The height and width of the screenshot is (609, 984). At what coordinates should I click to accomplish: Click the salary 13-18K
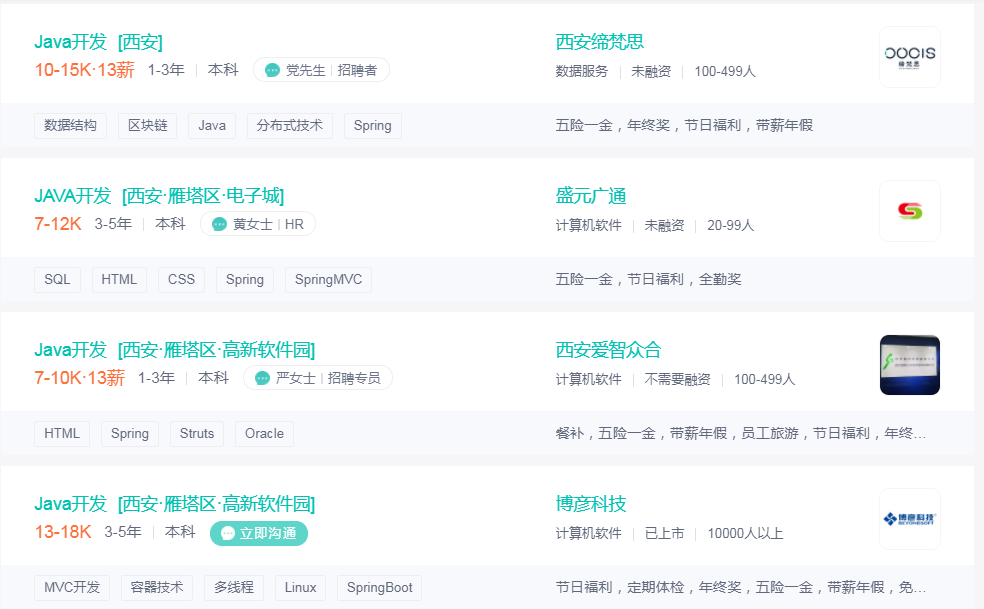[63, 532]
